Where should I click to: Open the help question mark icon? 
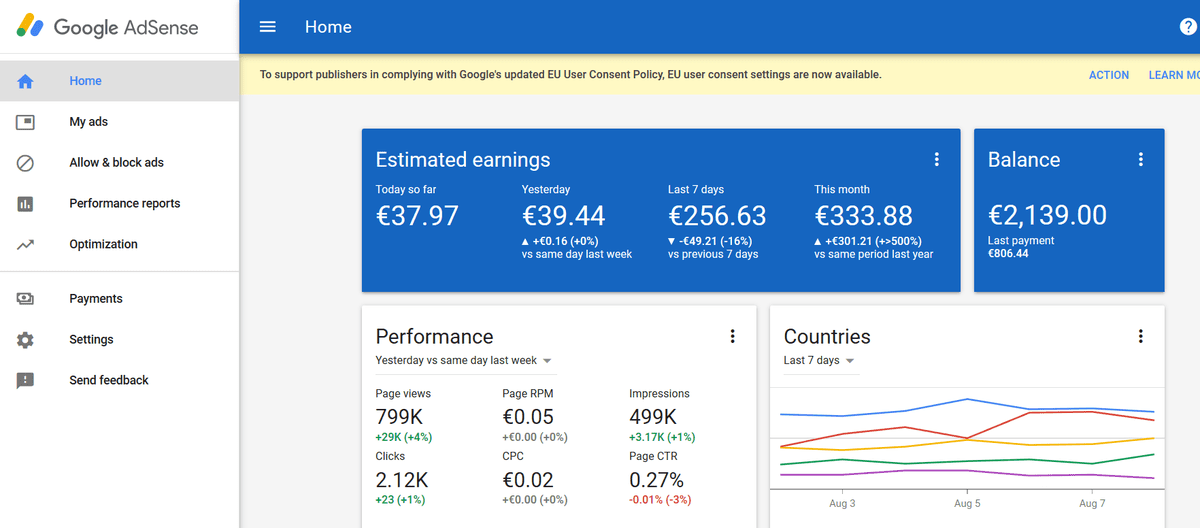pyautogui.click(x=1188, y=27)
